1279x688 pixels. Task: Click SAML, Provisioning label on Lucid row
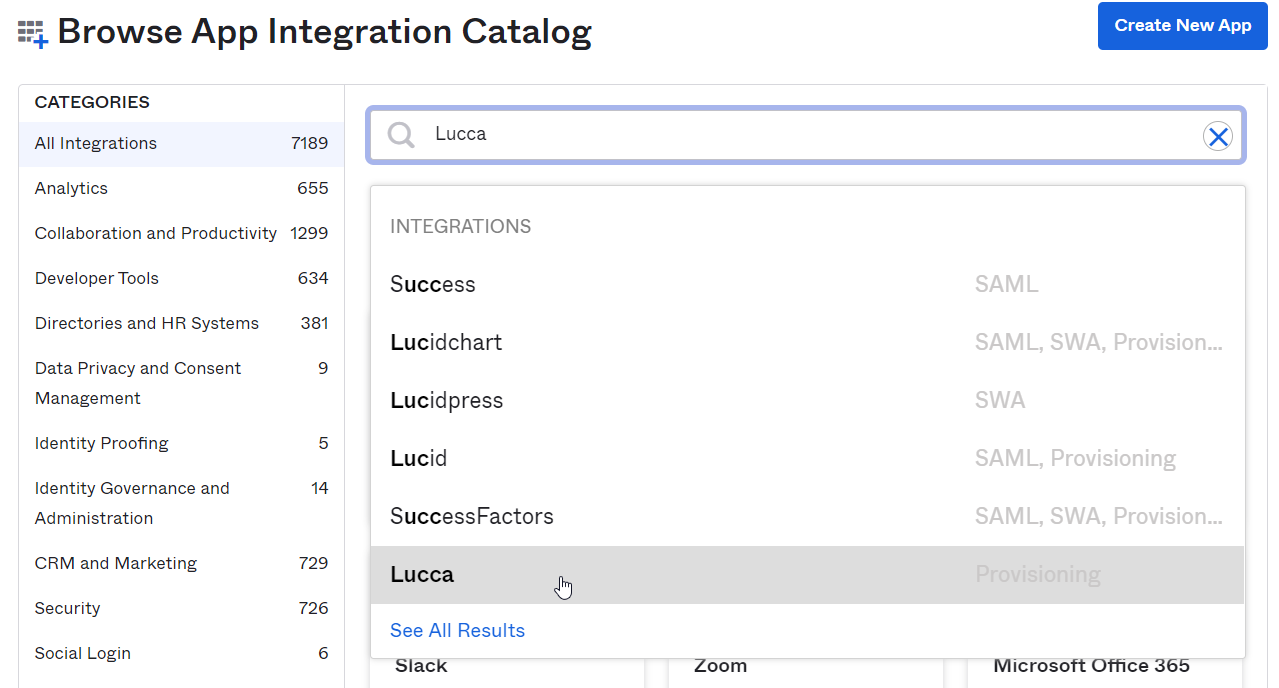(x=1075, y=459)
